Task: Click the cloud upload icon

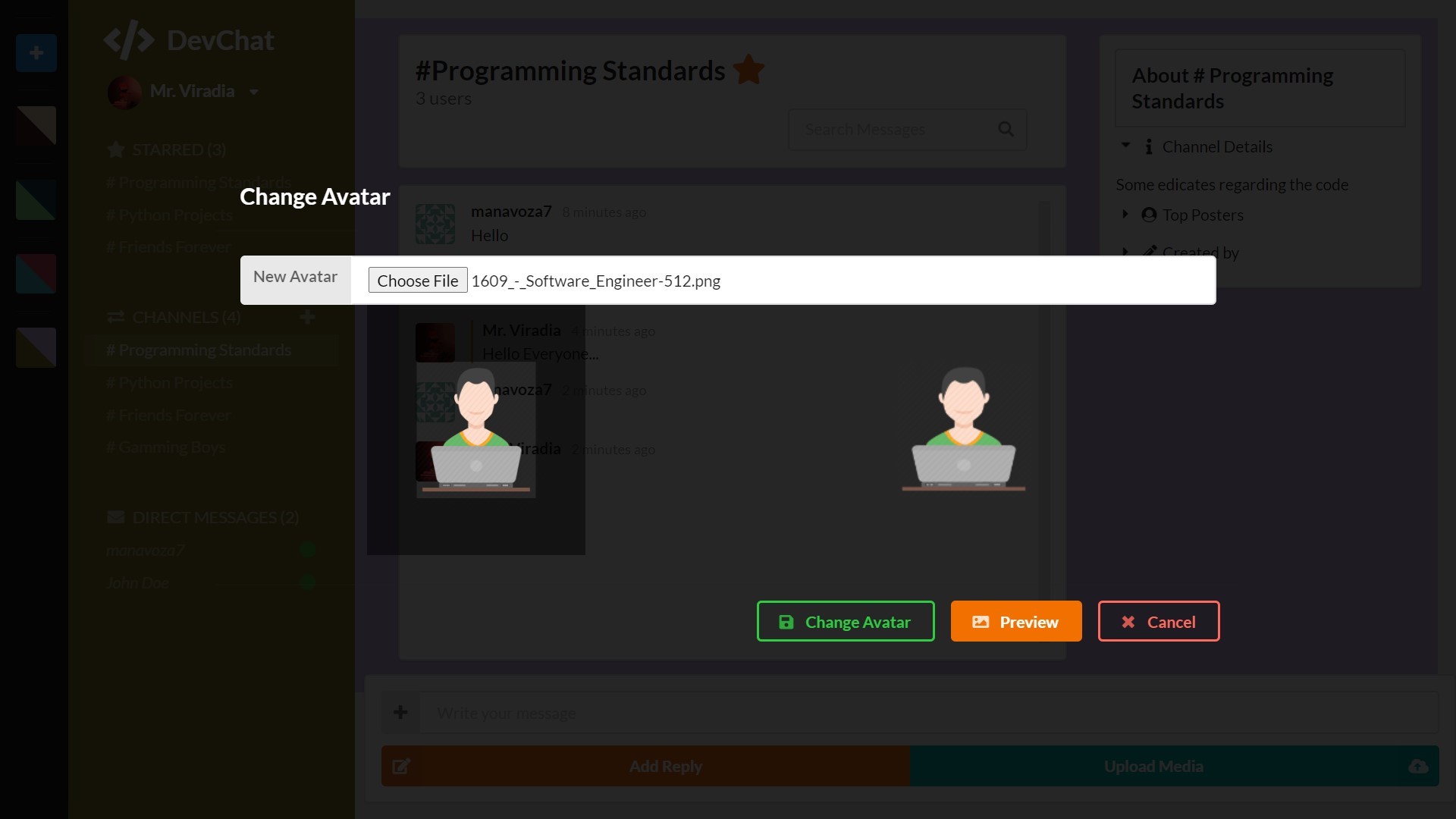Action: (x=1418, y=767)
